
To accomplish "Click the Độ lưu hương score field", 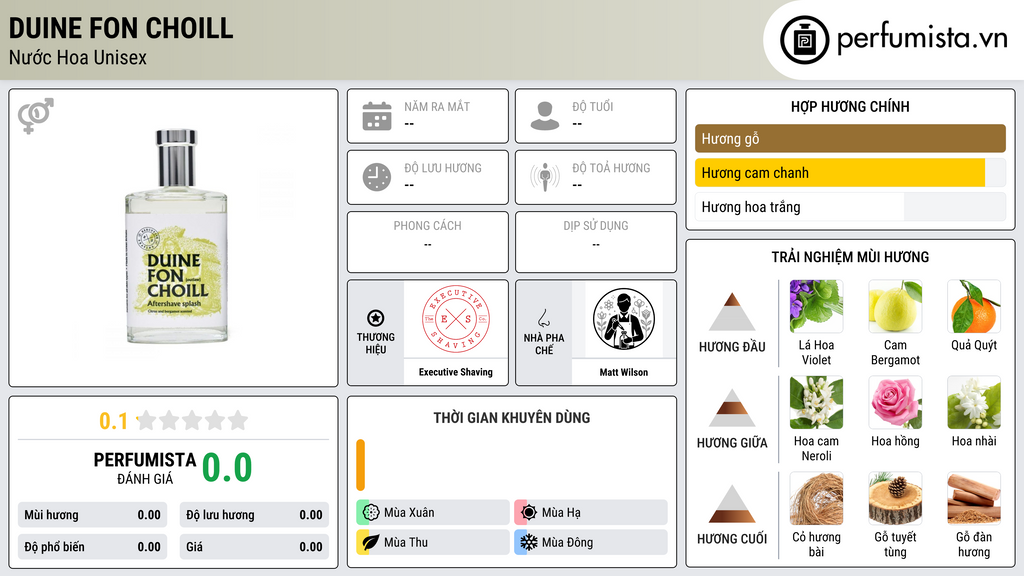I will tap(254, 515).
